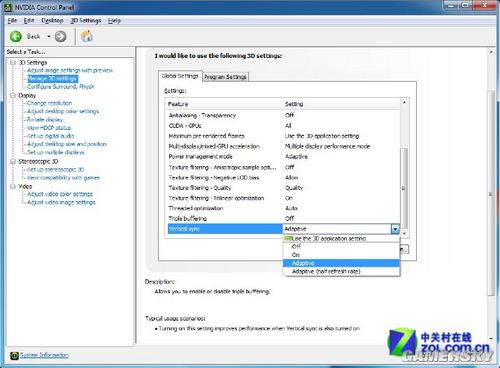This screenshot has width=500, height=368.
Task: Toggle the Vertical sync dropdown arrow
Action: click(395, 229)
